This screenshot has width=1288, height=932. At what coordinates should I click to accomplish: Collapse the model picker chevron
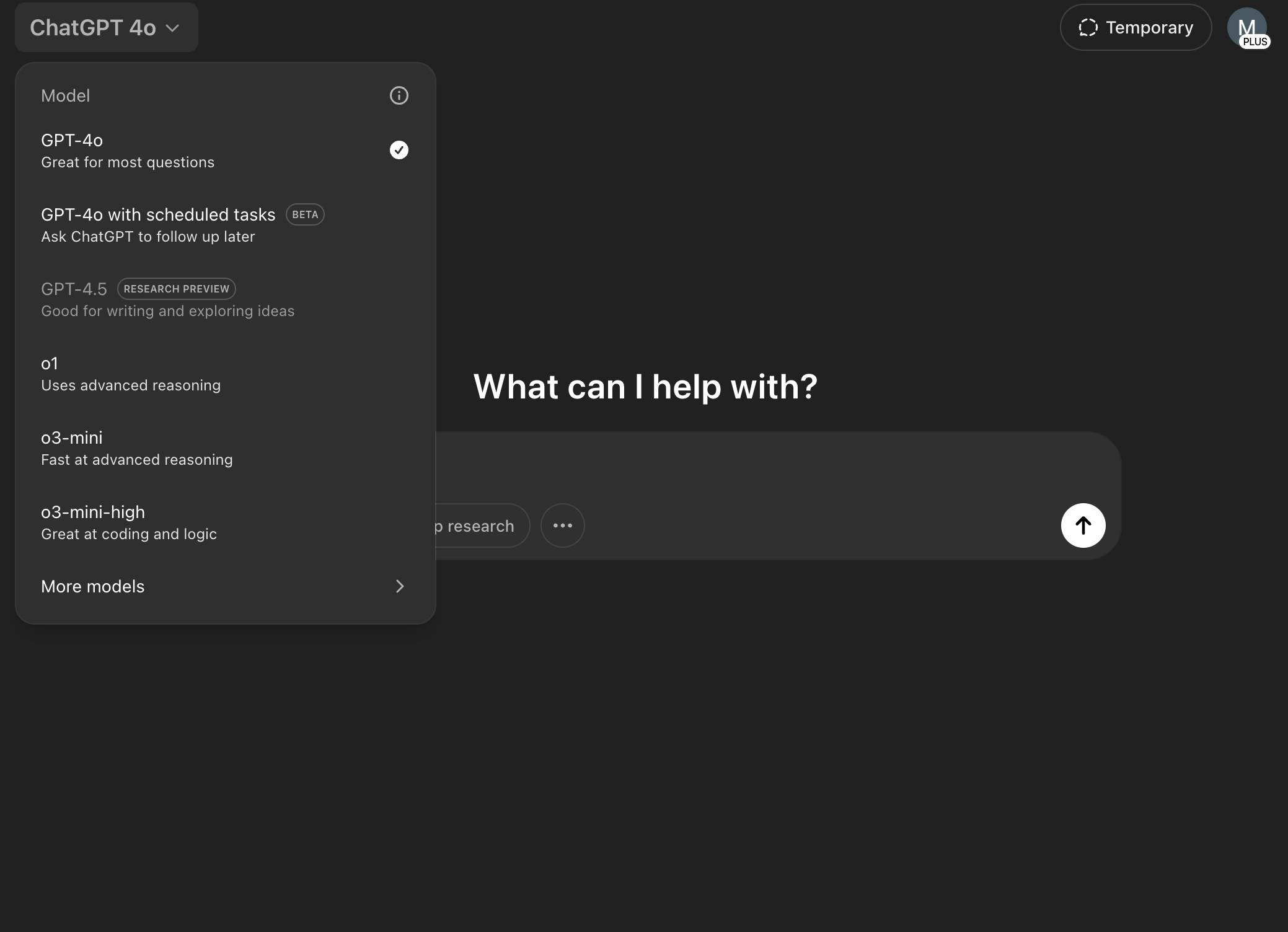[172, 28]
